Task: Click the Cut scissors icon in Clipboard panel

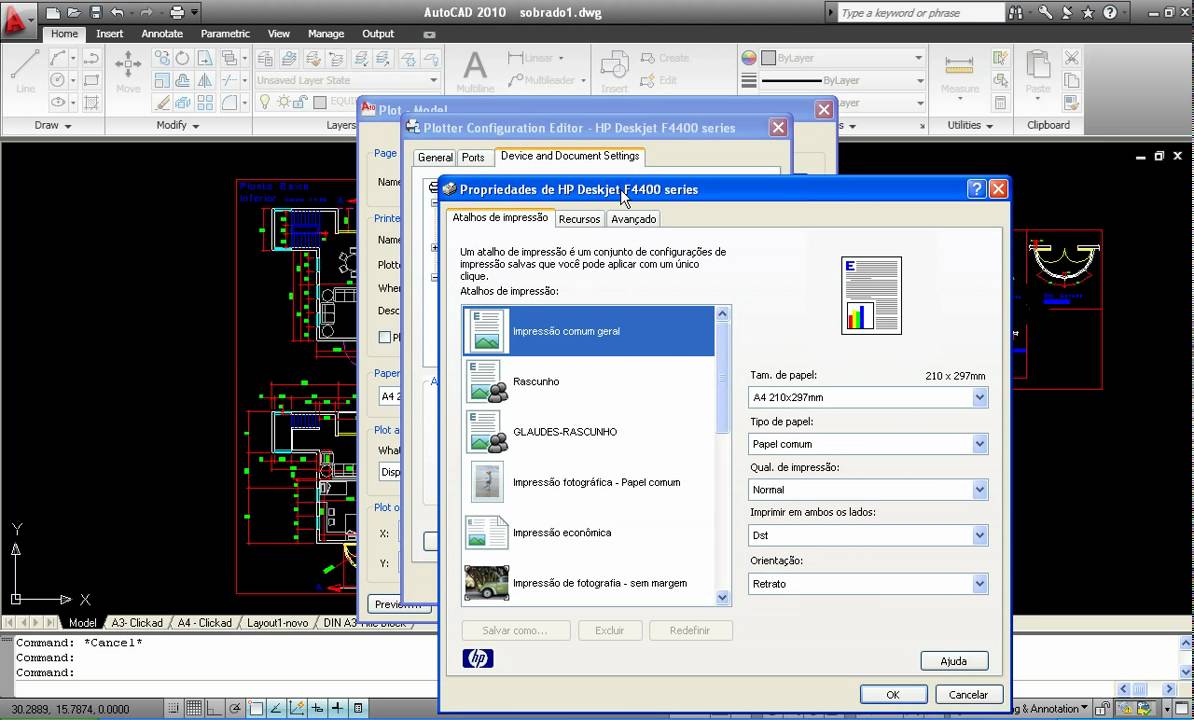Action: (x=1071, y=58)
